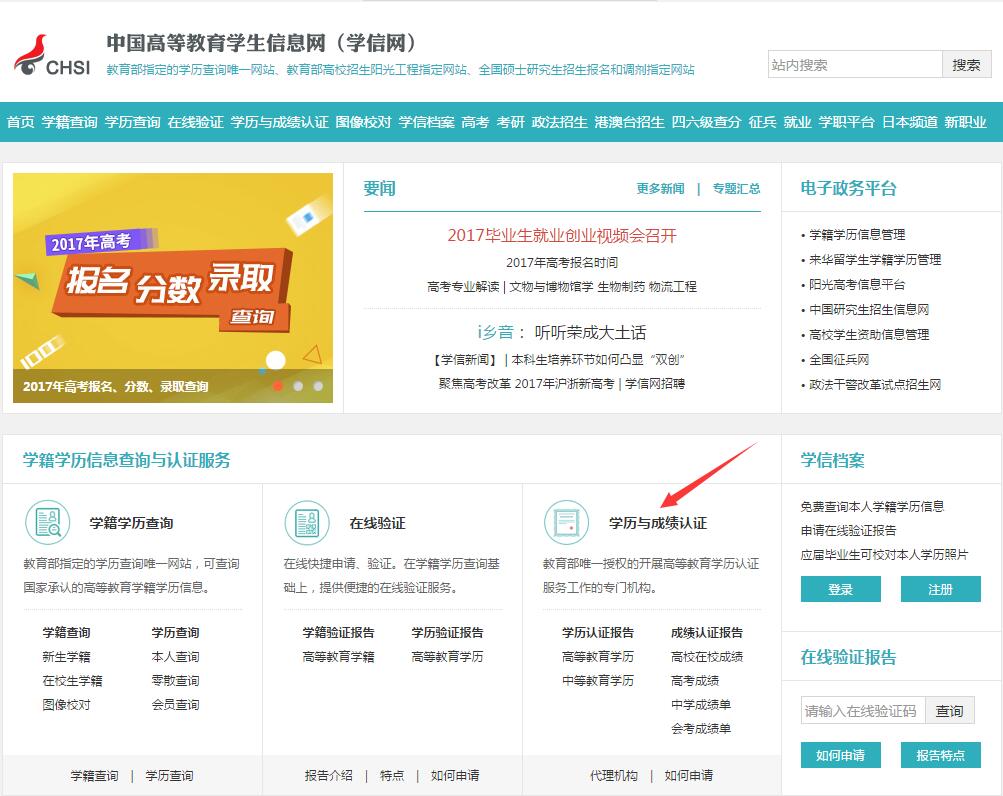Select the first carousel dot on banner
The image size is (1003, 796).
(x=278, y=386)
